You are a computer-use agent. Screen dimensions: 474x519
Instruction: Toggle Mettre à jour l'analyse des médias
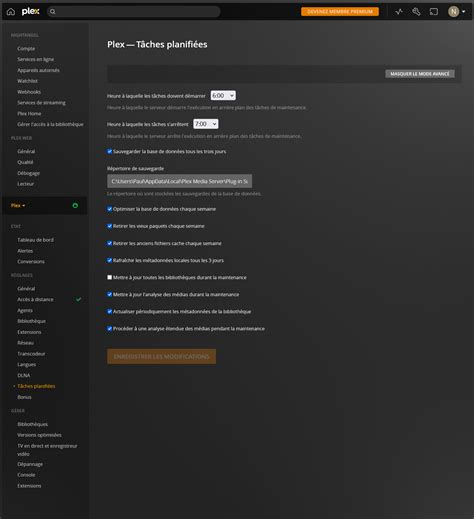110,294
